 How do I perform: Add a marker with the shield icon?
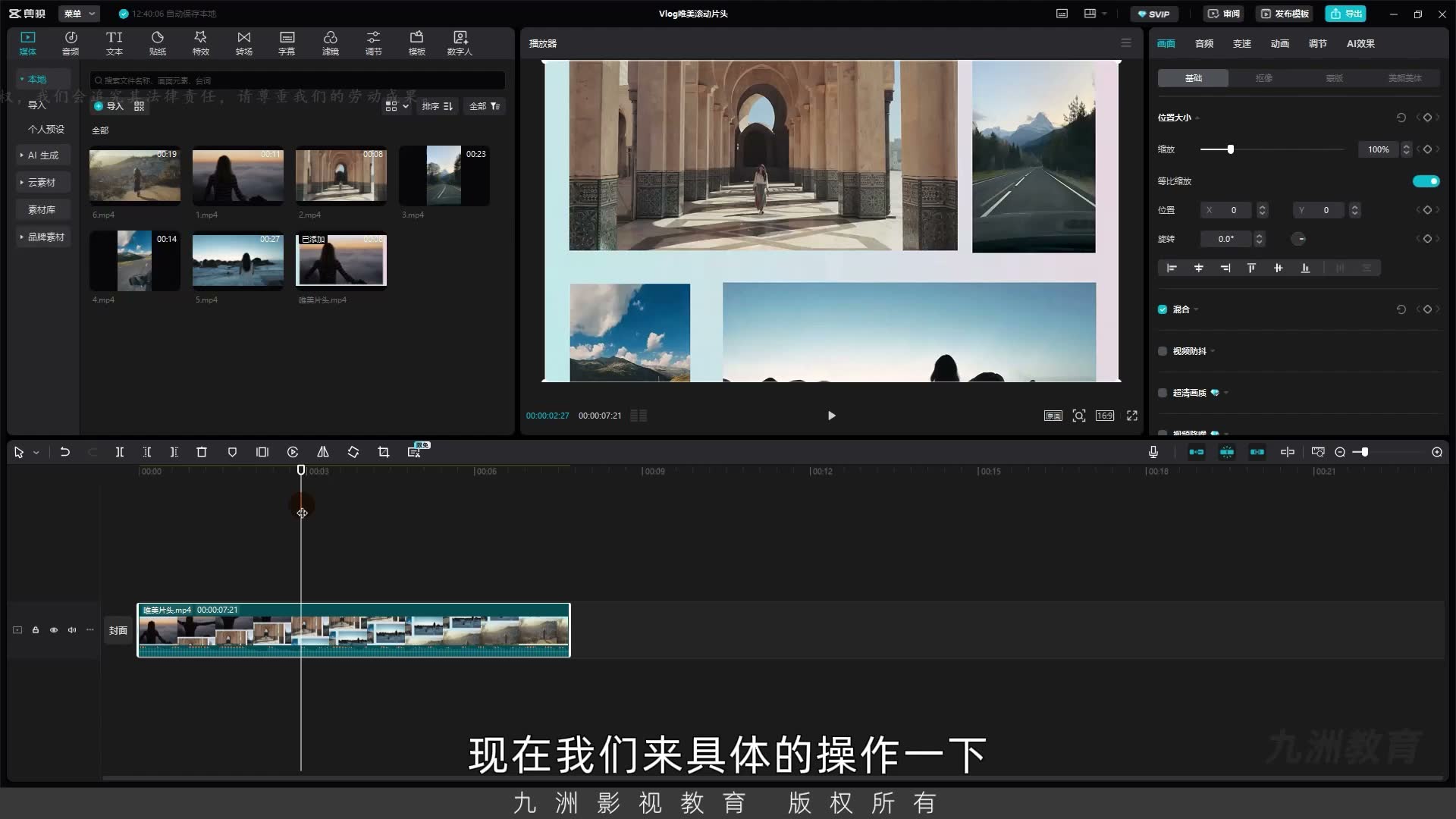232,452
